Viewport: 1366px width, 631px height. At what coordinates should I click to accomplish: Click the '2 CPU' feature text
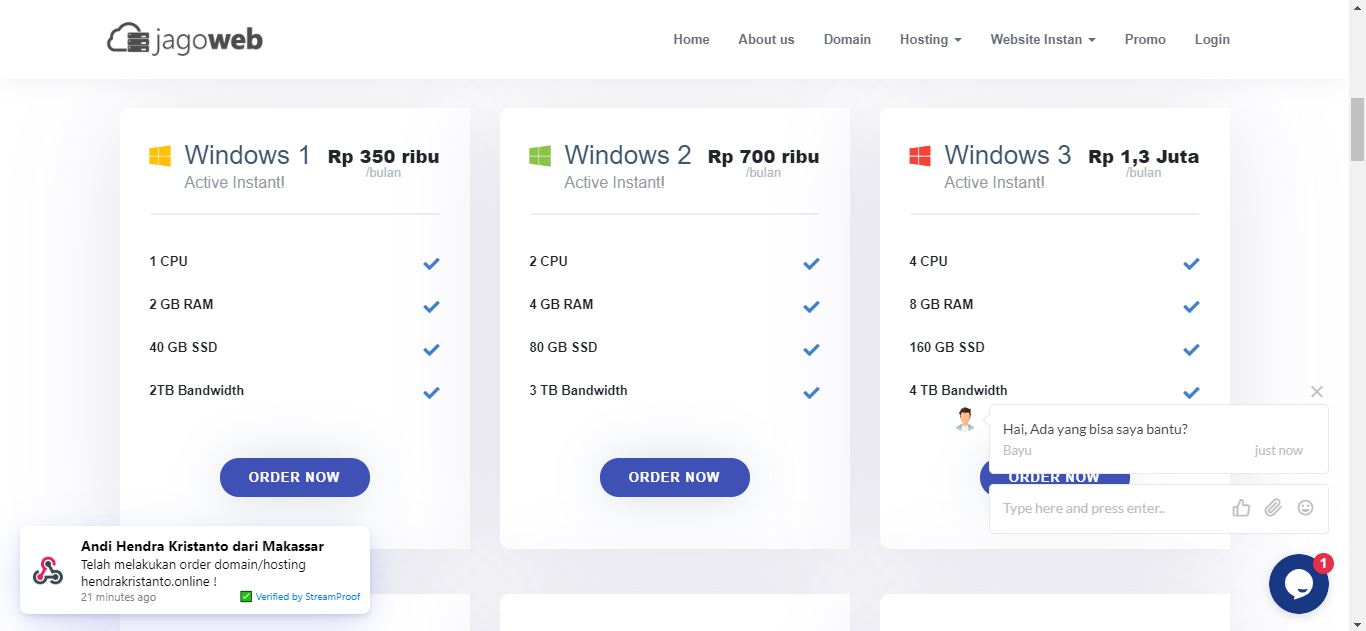(x=548, y=261)
